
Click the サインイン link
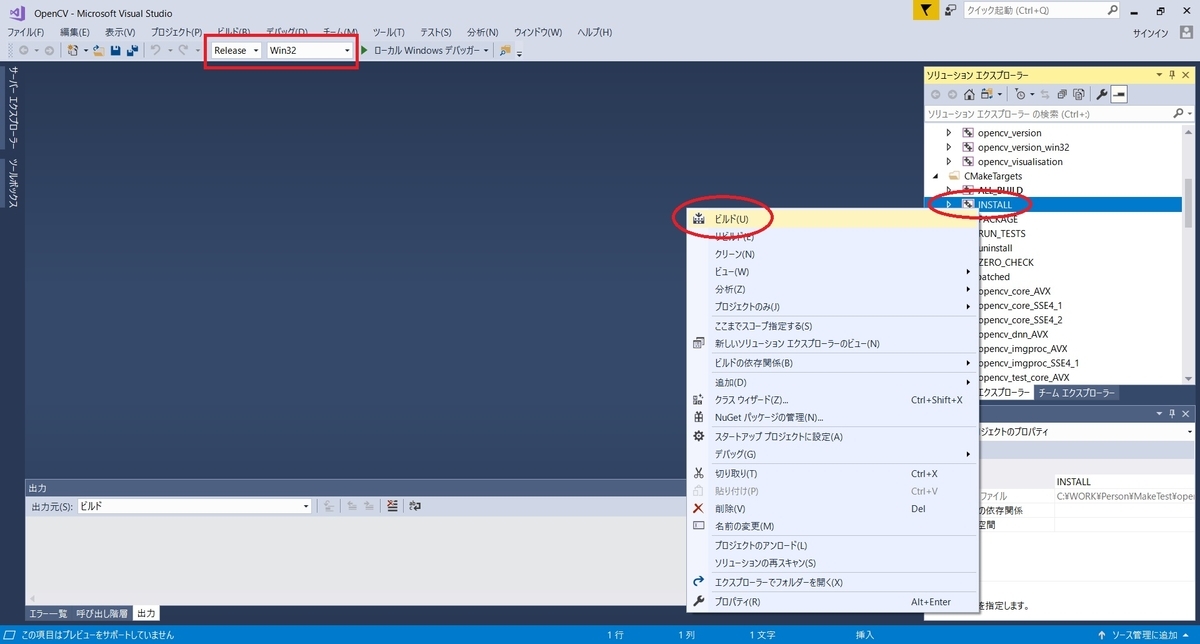pos(1150,32)
